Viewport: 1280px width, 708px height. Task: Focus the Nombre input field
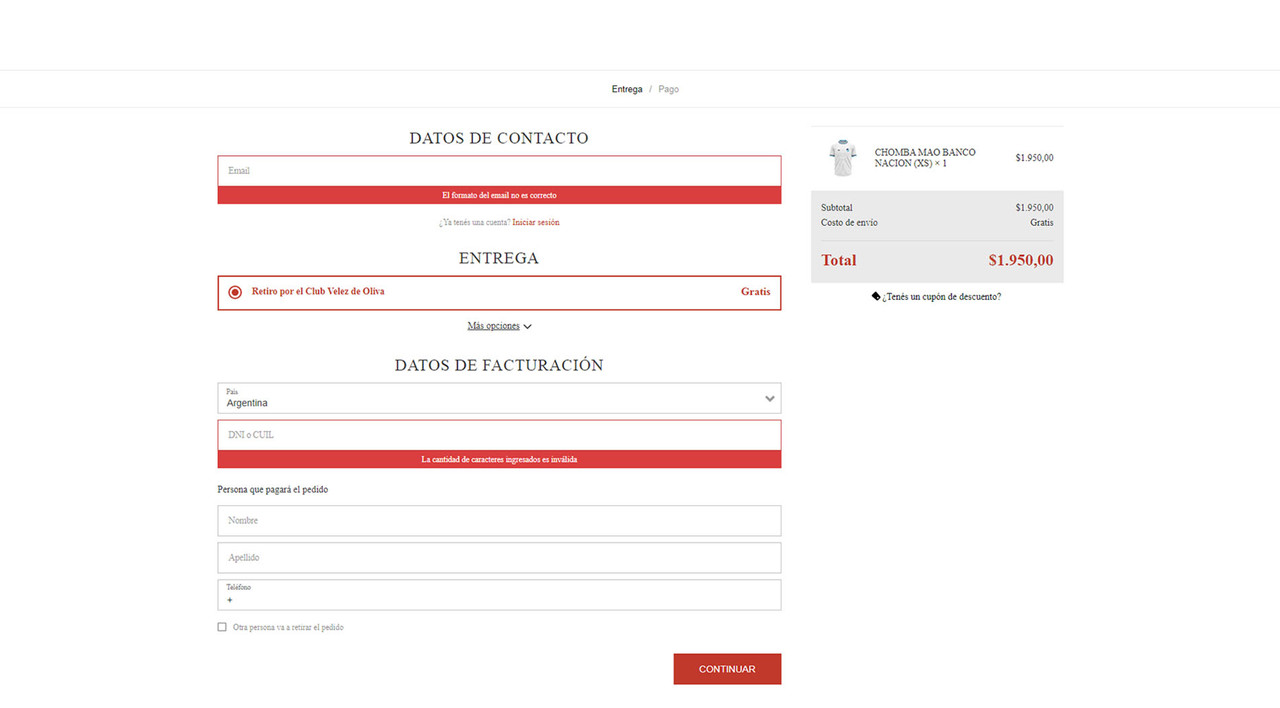[499, 520]
